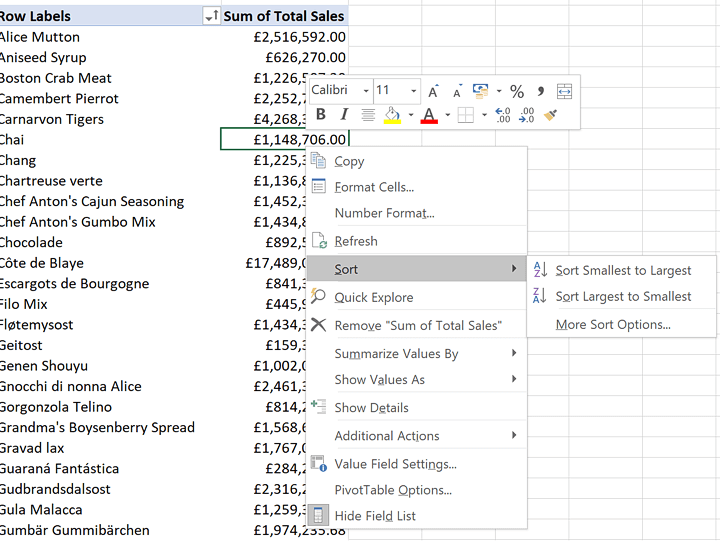Viewport: 720px width, 542px height.
Task: Apply Percent Style format
Action: click(517, 91)
